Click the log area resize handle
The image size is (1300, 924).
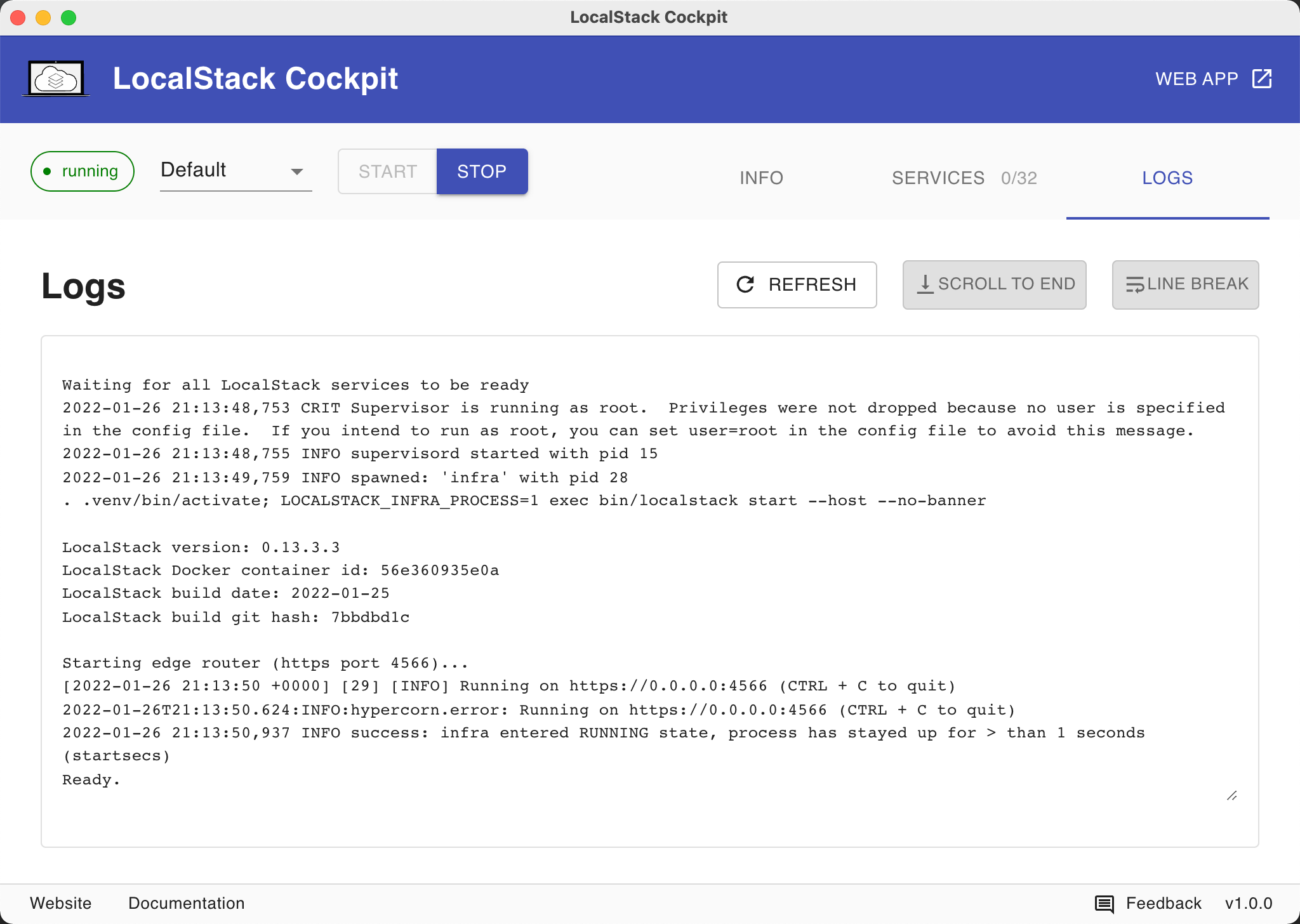[1231, 796]
